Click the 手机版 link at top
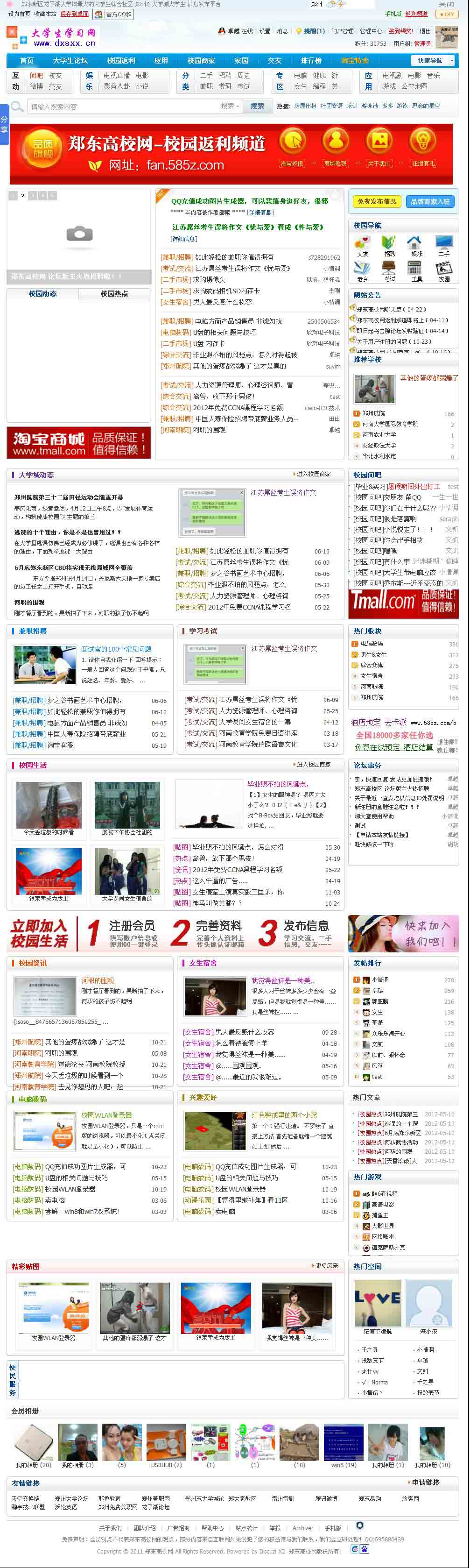This screenshot has height=1568, width=470. pyautogui.click(x=393, y=14)
